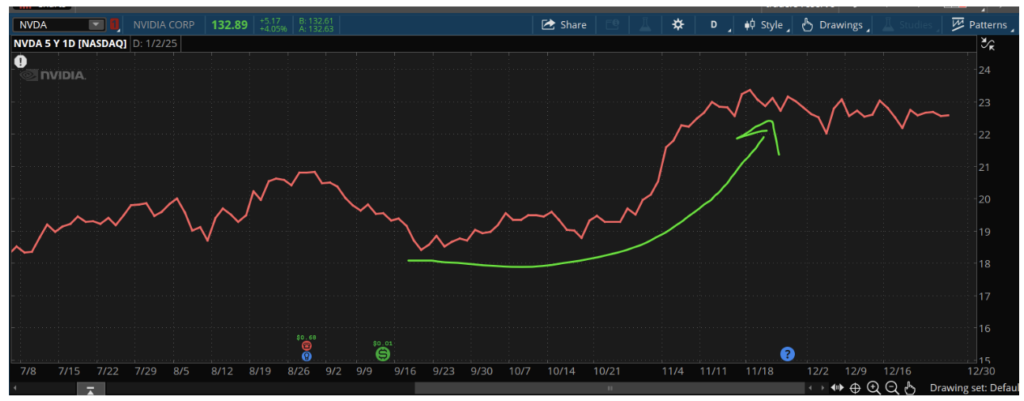The width and height of the screenshot is (1024, 401).
Task: Click the greyed-out news card icon in toolbar
Action: 613,25
